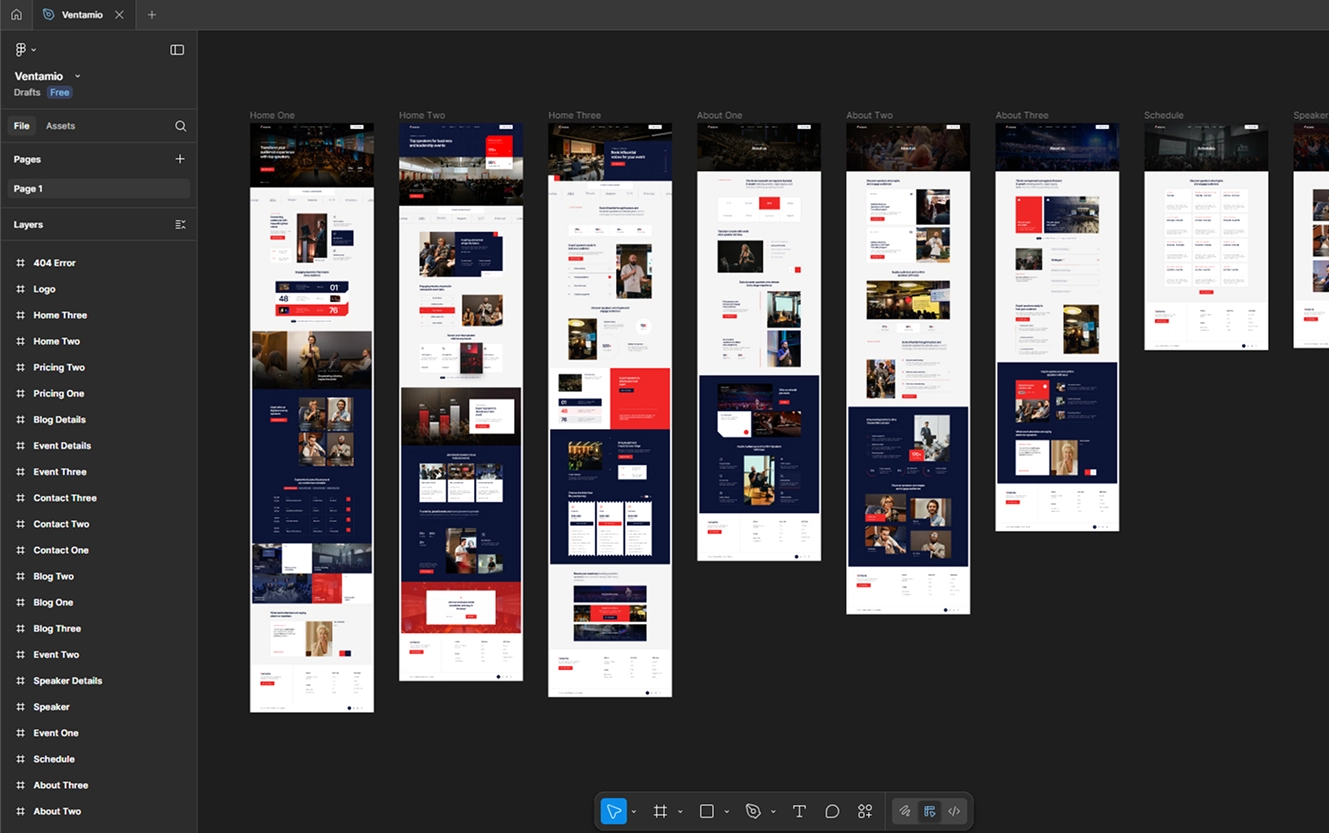The height and width of the screenshot is (833, 1329).
Task: Open the Figma home icon
Action: click(x=16, y=15)
